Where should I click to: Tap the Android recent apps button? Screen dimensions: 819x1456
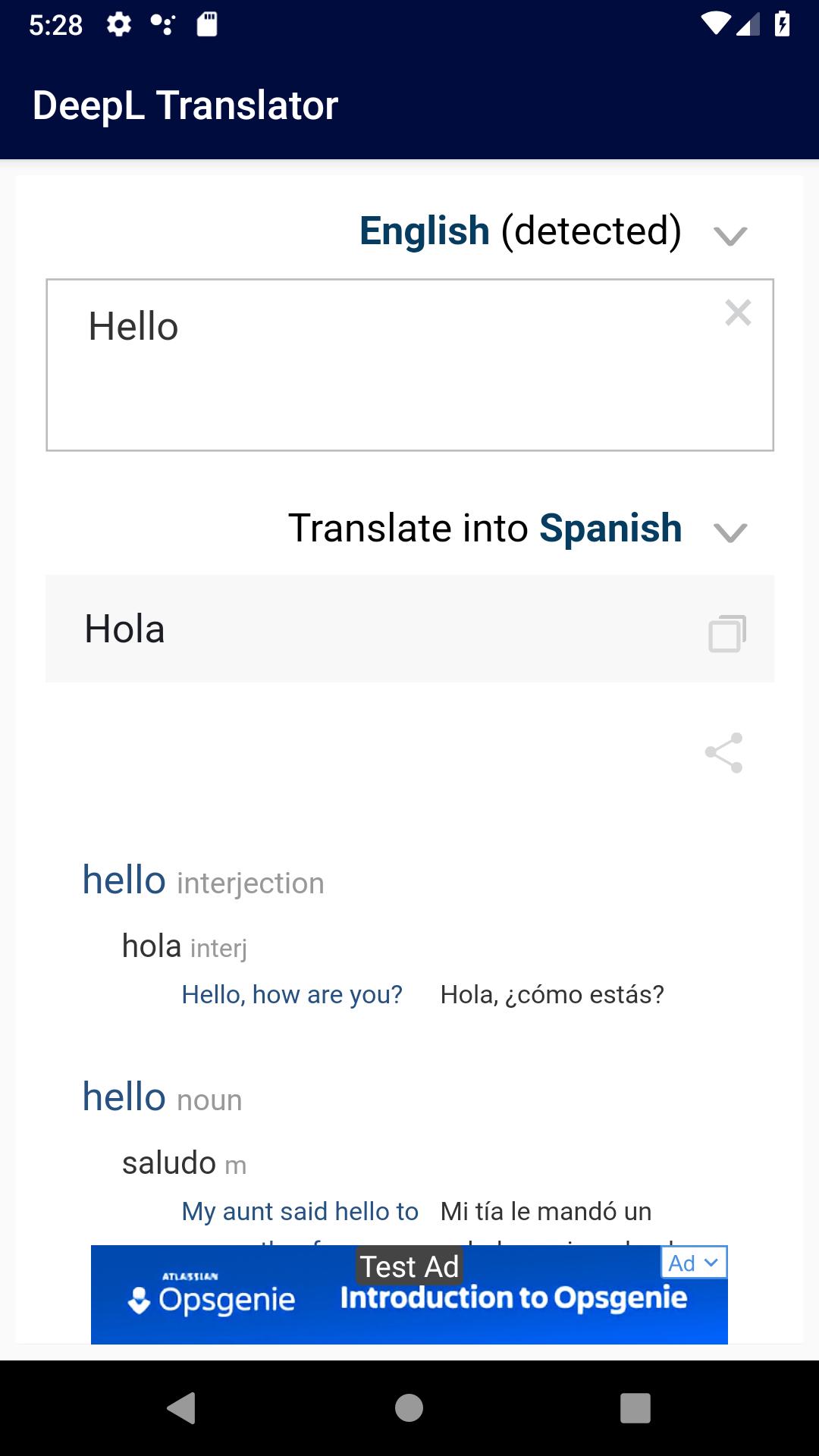pos(635,1408)
